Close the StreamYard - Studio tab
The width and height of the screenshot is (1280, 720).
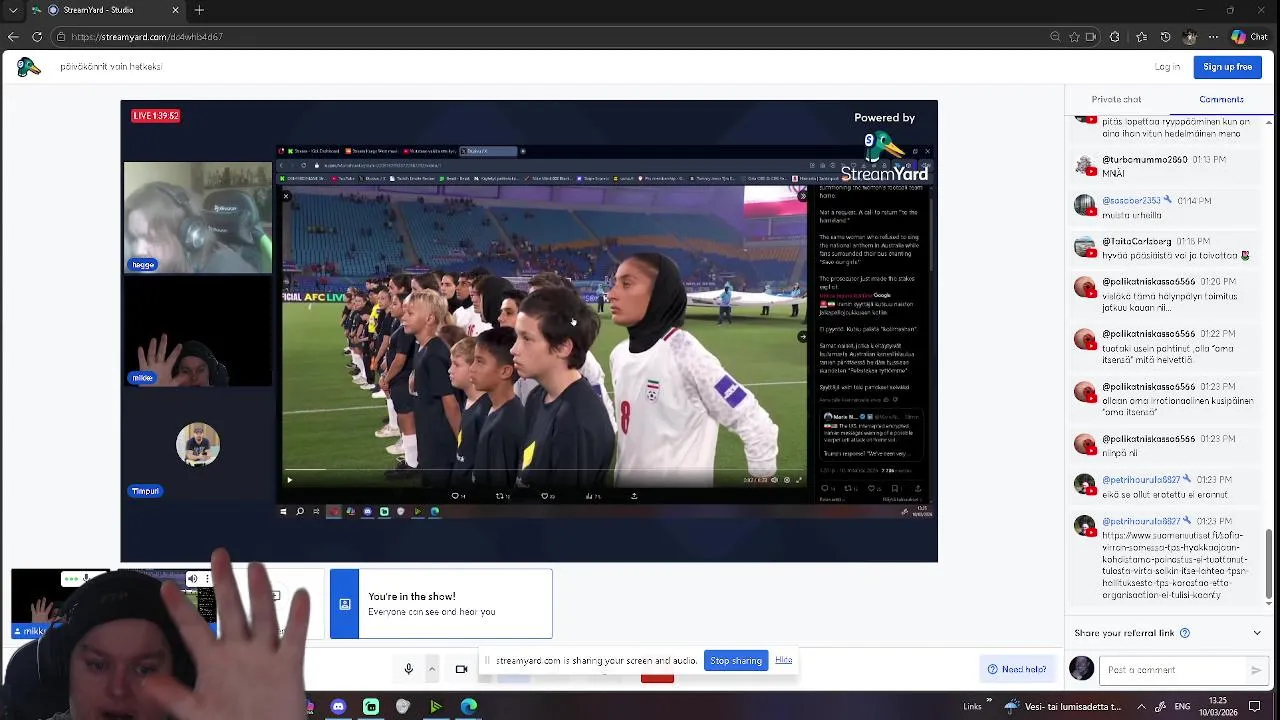click(175, 10)
